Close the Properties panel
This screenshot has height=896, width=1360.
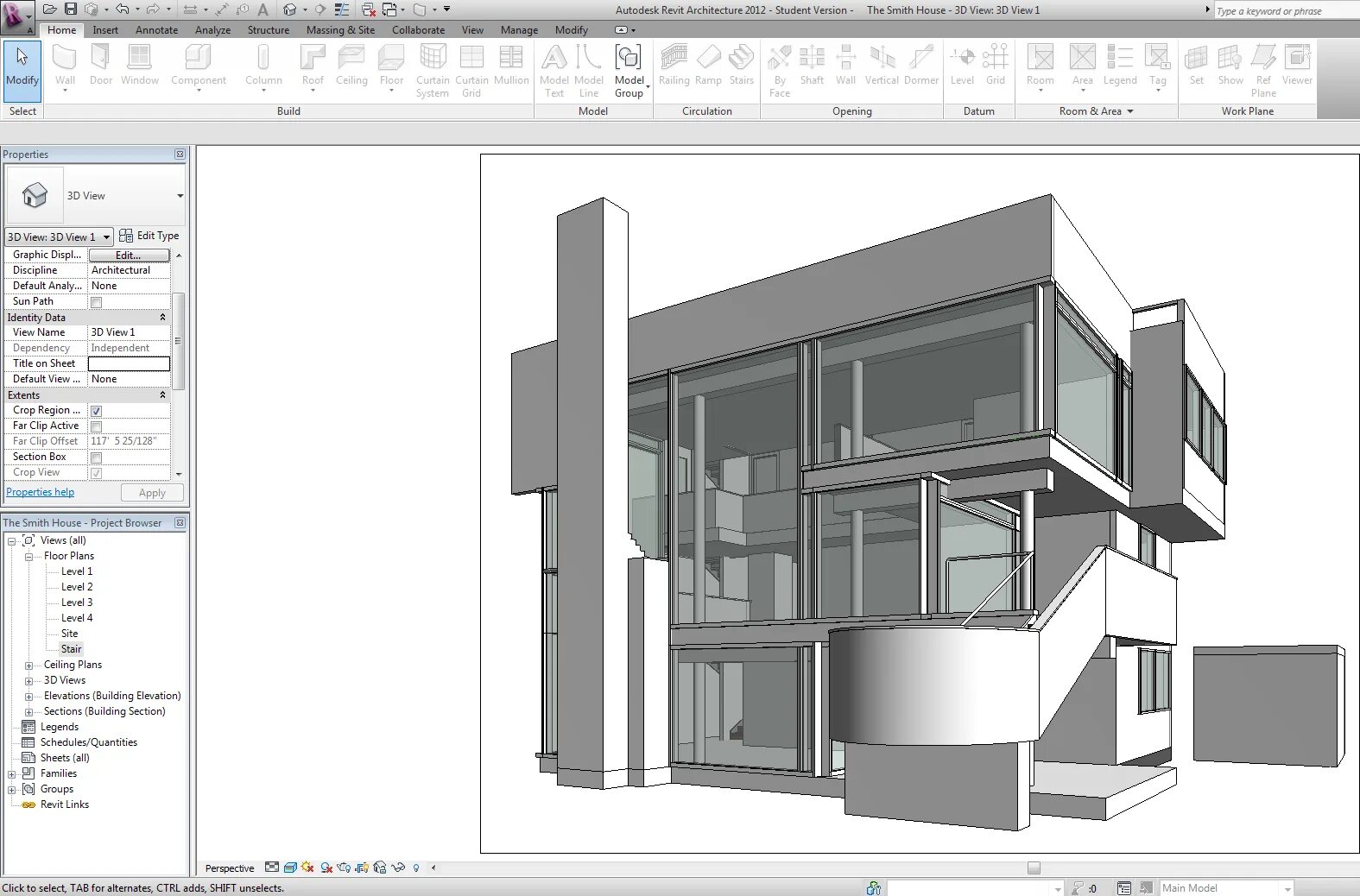180,155
